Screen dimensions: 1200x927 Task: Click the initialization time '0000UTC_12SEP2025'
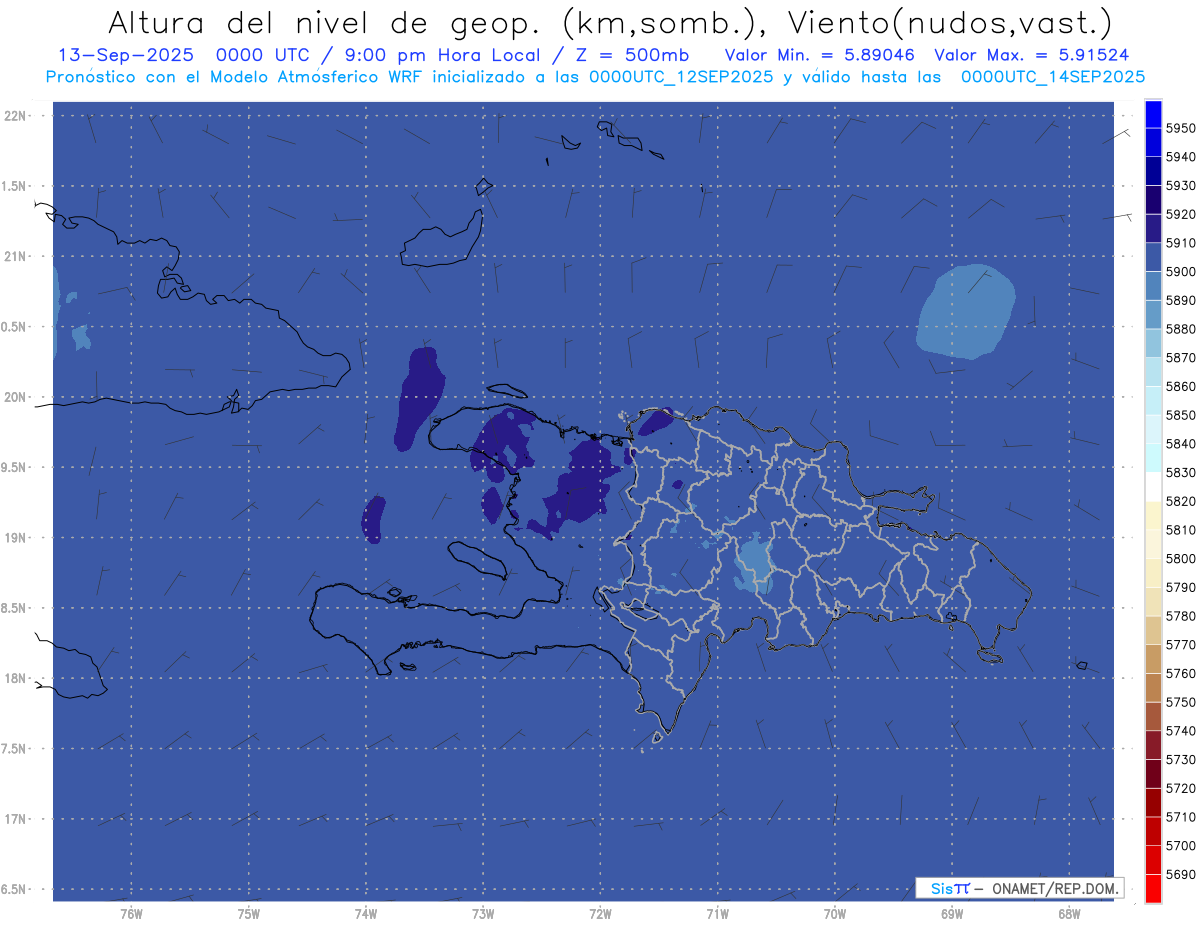coord(681,77)
